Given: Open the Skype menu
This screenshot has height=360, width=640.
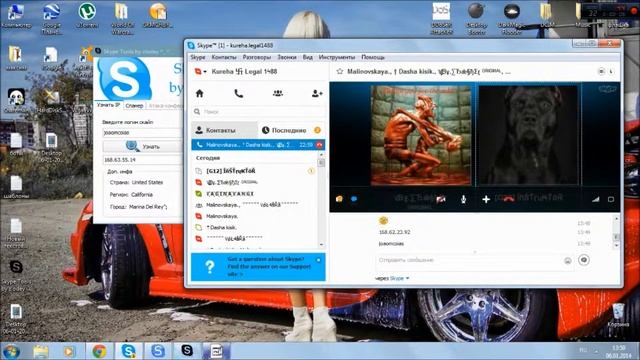Looking at the screenshot, I should click(x=198, y=57).
